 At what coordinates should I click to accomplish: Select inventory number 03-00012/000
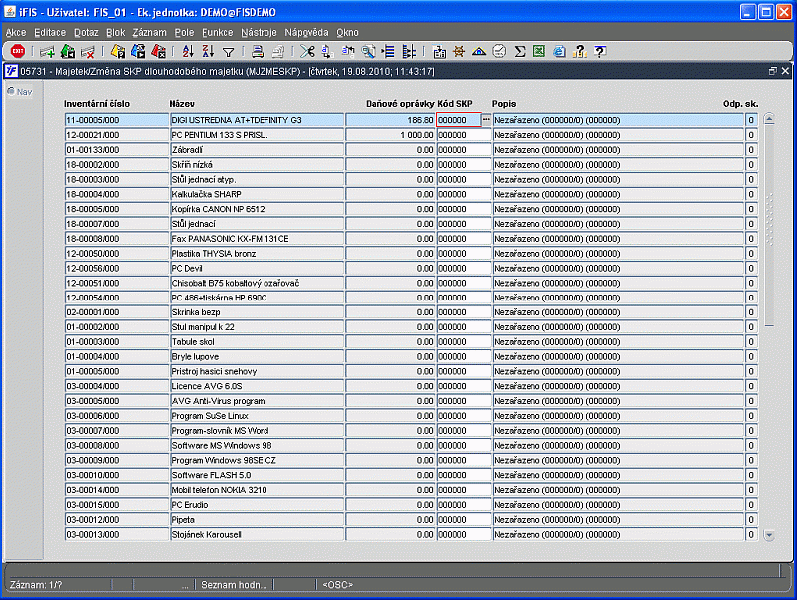(x=117, y=520)
